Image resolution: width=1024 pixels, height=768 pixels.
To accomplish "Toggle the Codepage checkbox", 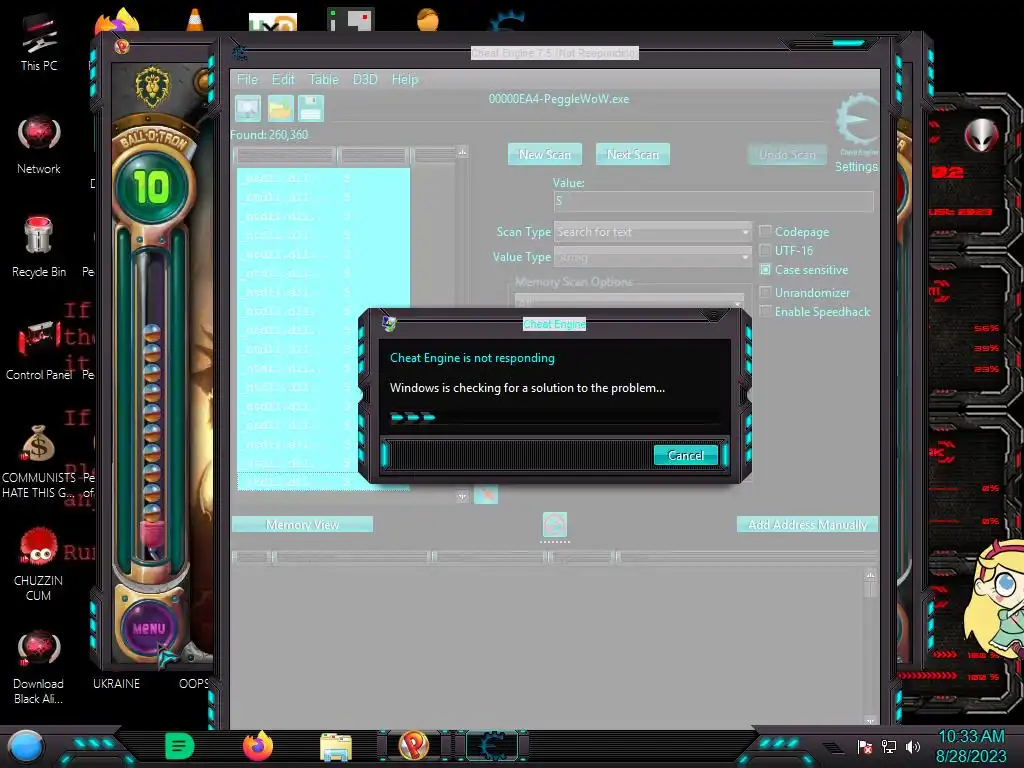I will 765,231.
